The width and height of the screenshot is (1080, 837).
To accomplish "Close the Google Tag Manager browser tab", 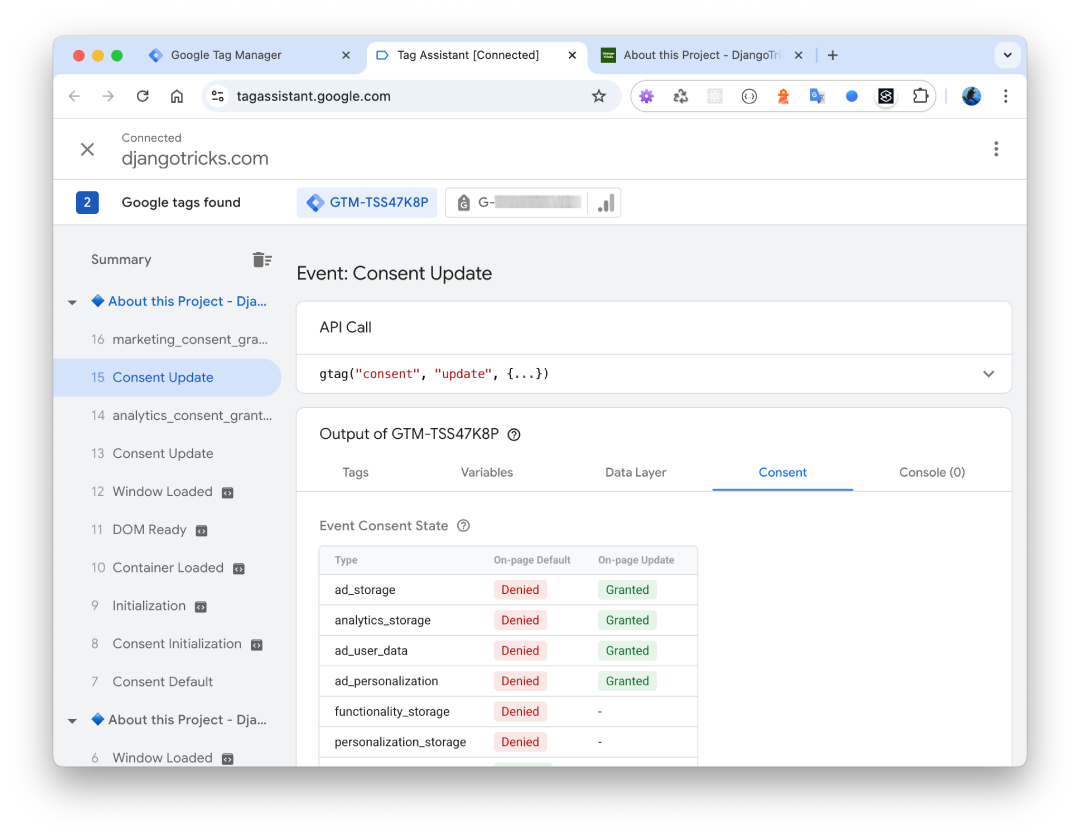I will (x=346, y=55).
